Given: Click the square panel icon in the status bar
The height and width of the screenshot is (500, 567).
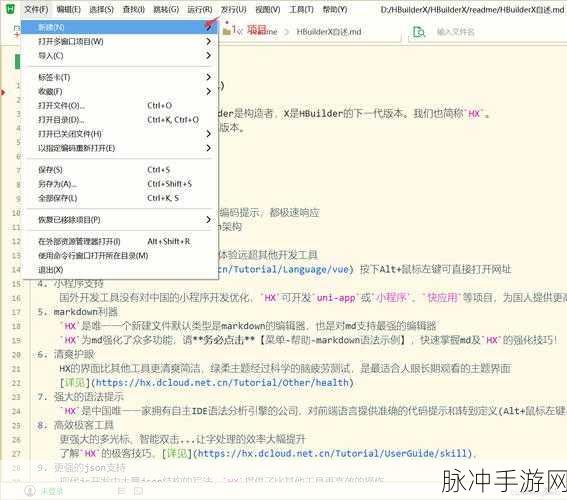Looking at the screenshot, I should [x=138, y=491].
